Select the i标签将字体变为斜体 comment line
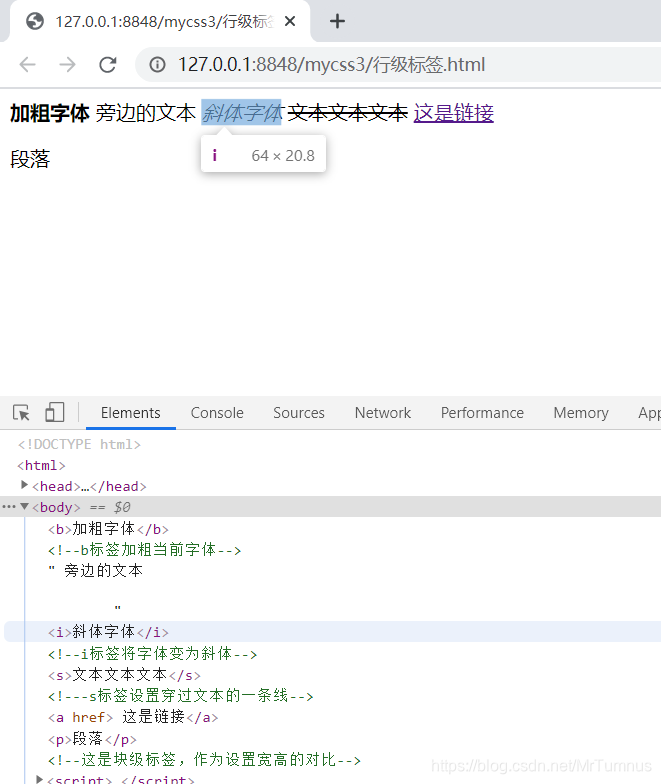Viewport: 661px width, 784px height. coord(152,654)
